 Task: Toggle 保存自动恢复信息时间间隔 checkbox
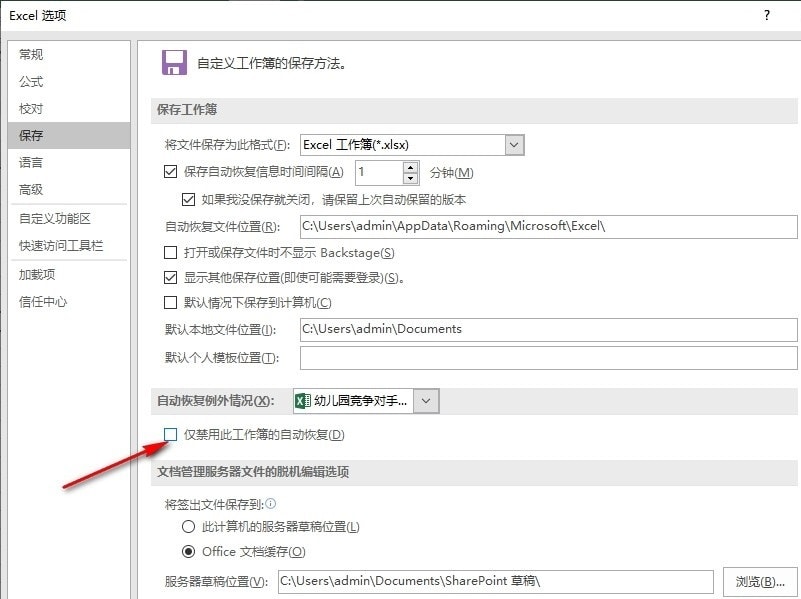170,172
